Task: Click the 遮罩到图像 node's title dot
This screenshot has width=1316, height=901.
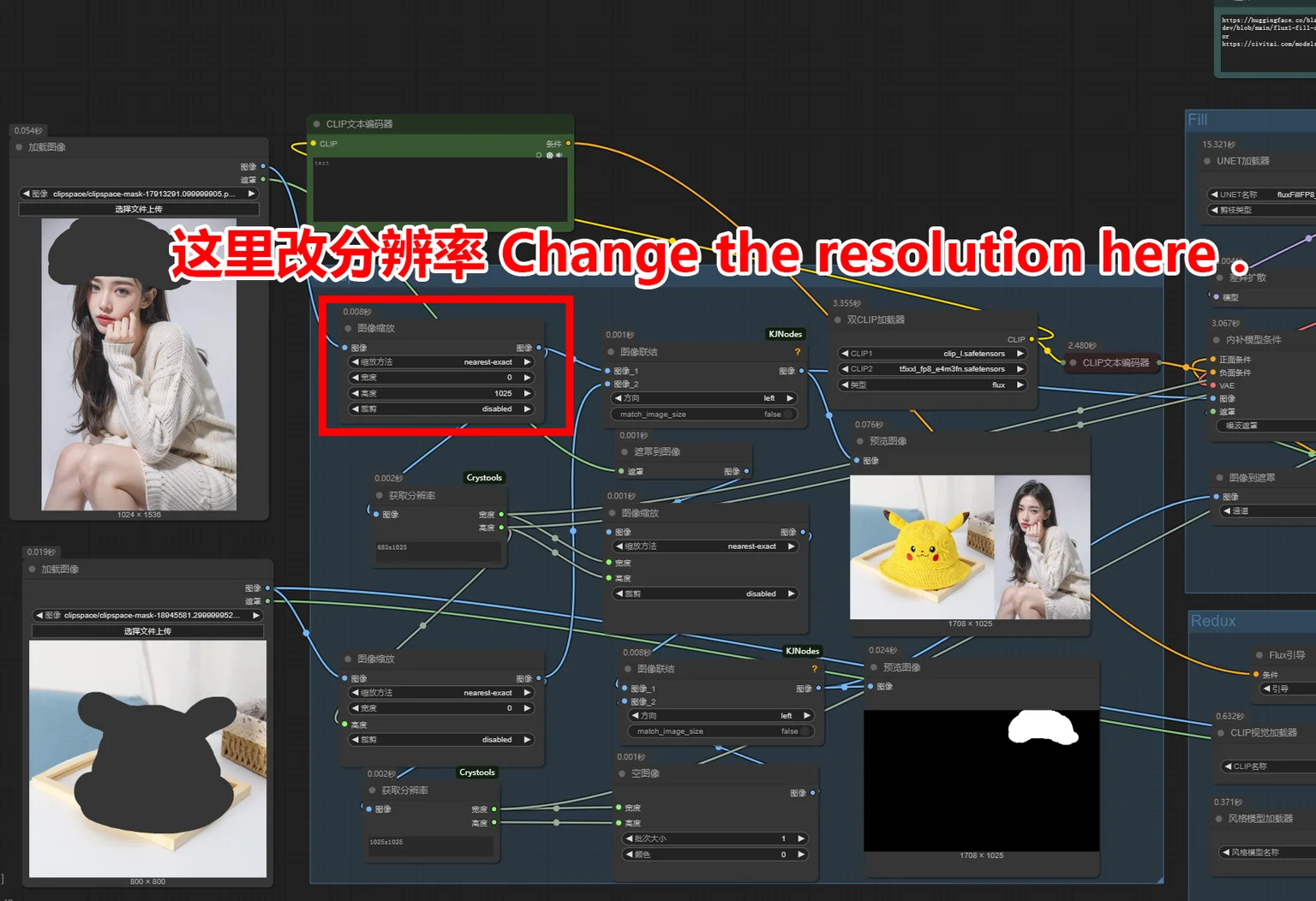Action: click(x=625, y=452)
